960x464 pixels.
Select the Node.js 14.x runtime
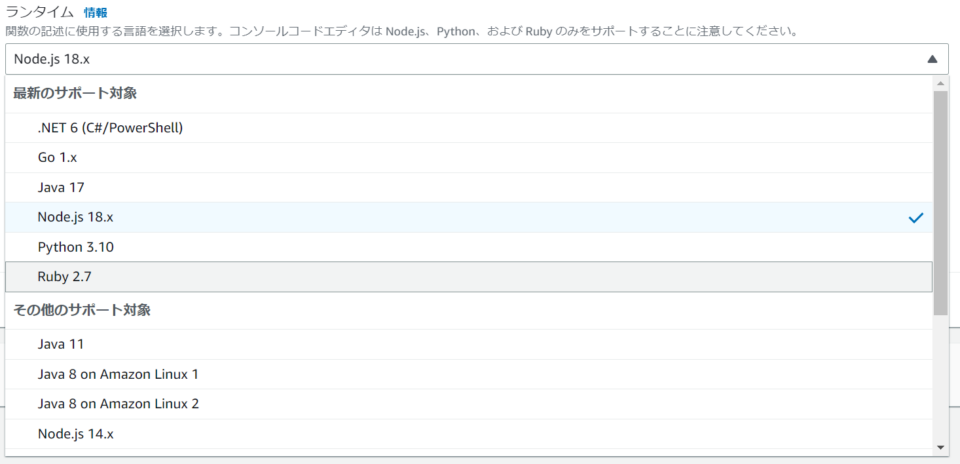click(76, 434)
